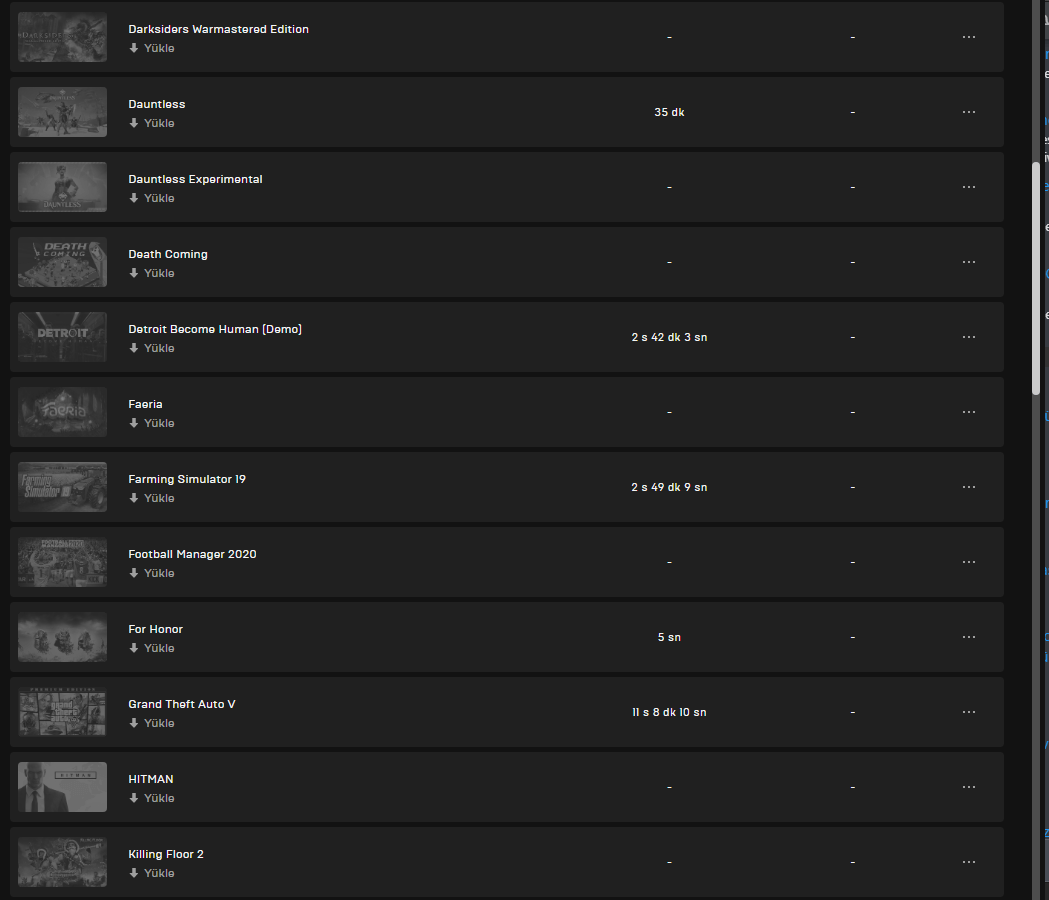Open options menu for Farming Simulator 19

coord(968,487)
